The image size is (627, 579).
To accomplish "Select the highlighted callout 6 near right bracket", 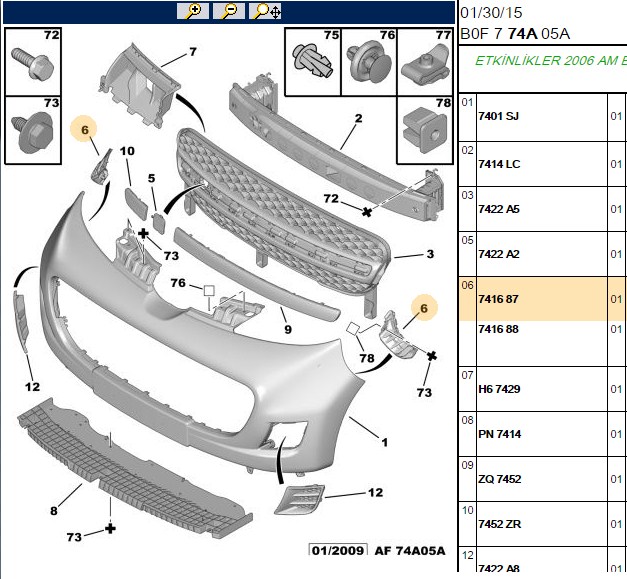I will tap(424, 308).
